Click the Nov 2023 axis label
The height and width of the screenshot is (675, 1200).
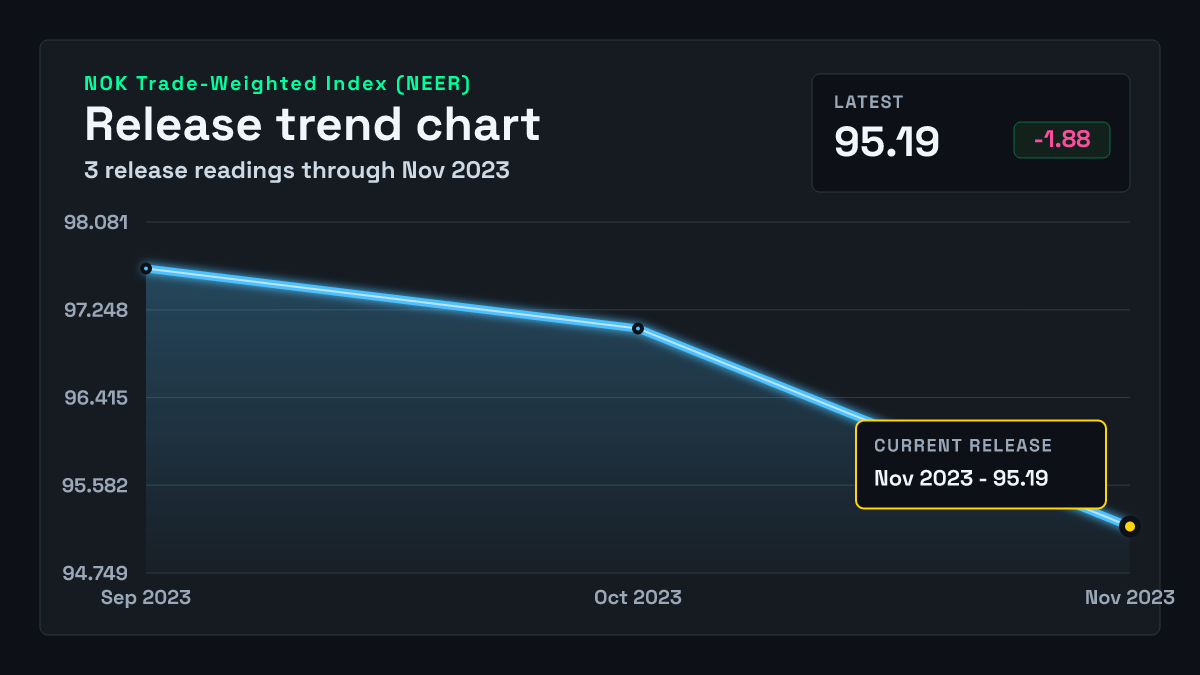1130,597
